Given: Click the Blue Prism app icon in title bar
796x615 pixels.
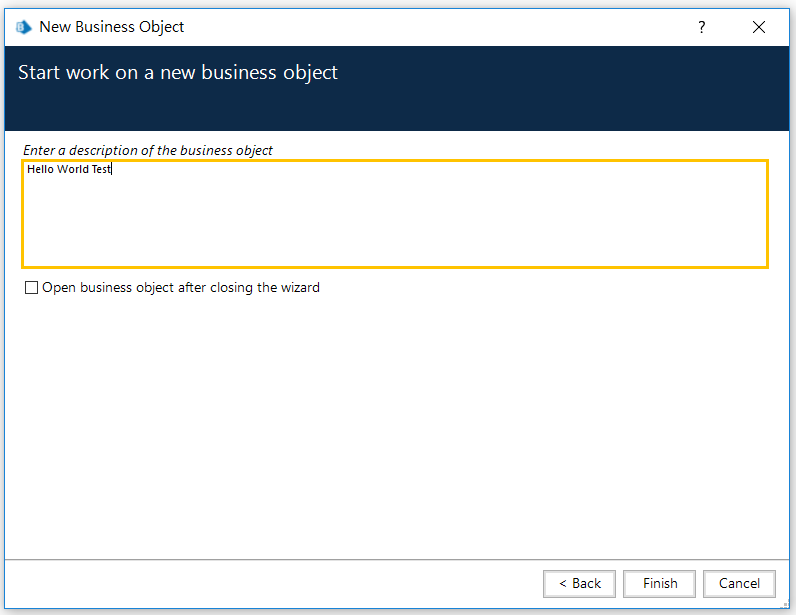Looking at the screenshot, I should [x=23, y=28].
